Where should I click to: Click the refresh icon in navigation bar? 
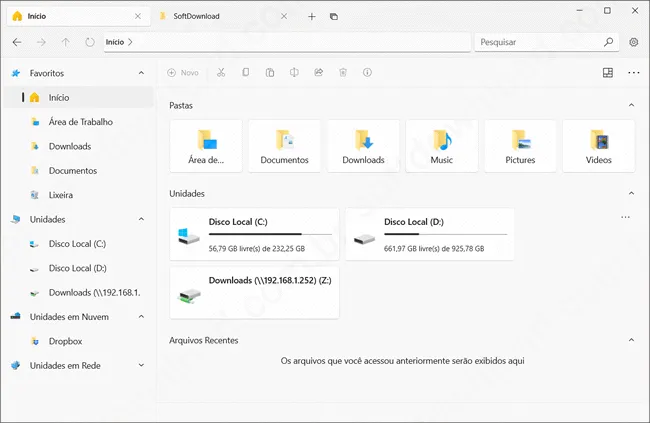click(90, 43)
